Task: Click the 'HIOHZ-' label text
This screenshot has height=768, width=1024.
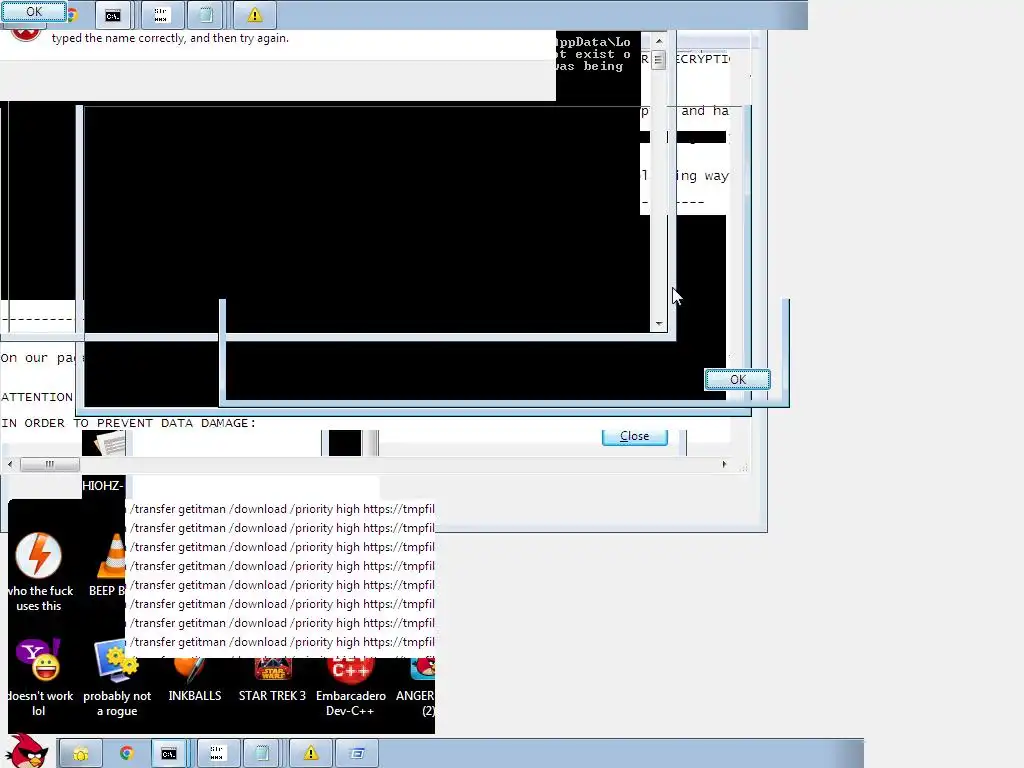Action: pyautogui.click(x=103, y=485)
